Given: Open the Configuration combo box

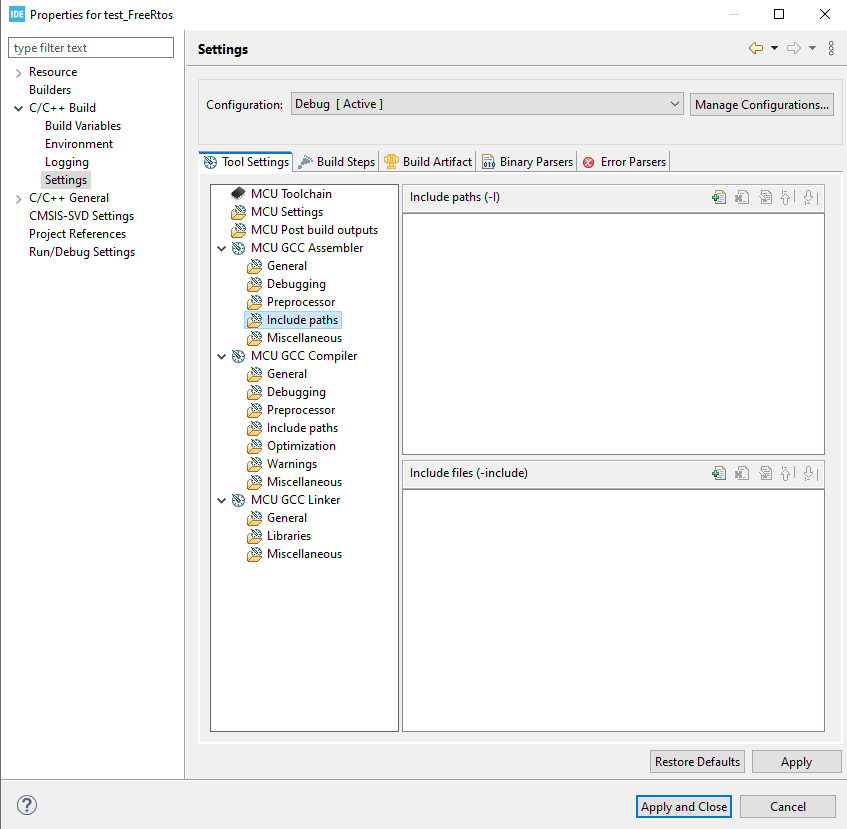Looking at the screenshot, I should 487,104.
